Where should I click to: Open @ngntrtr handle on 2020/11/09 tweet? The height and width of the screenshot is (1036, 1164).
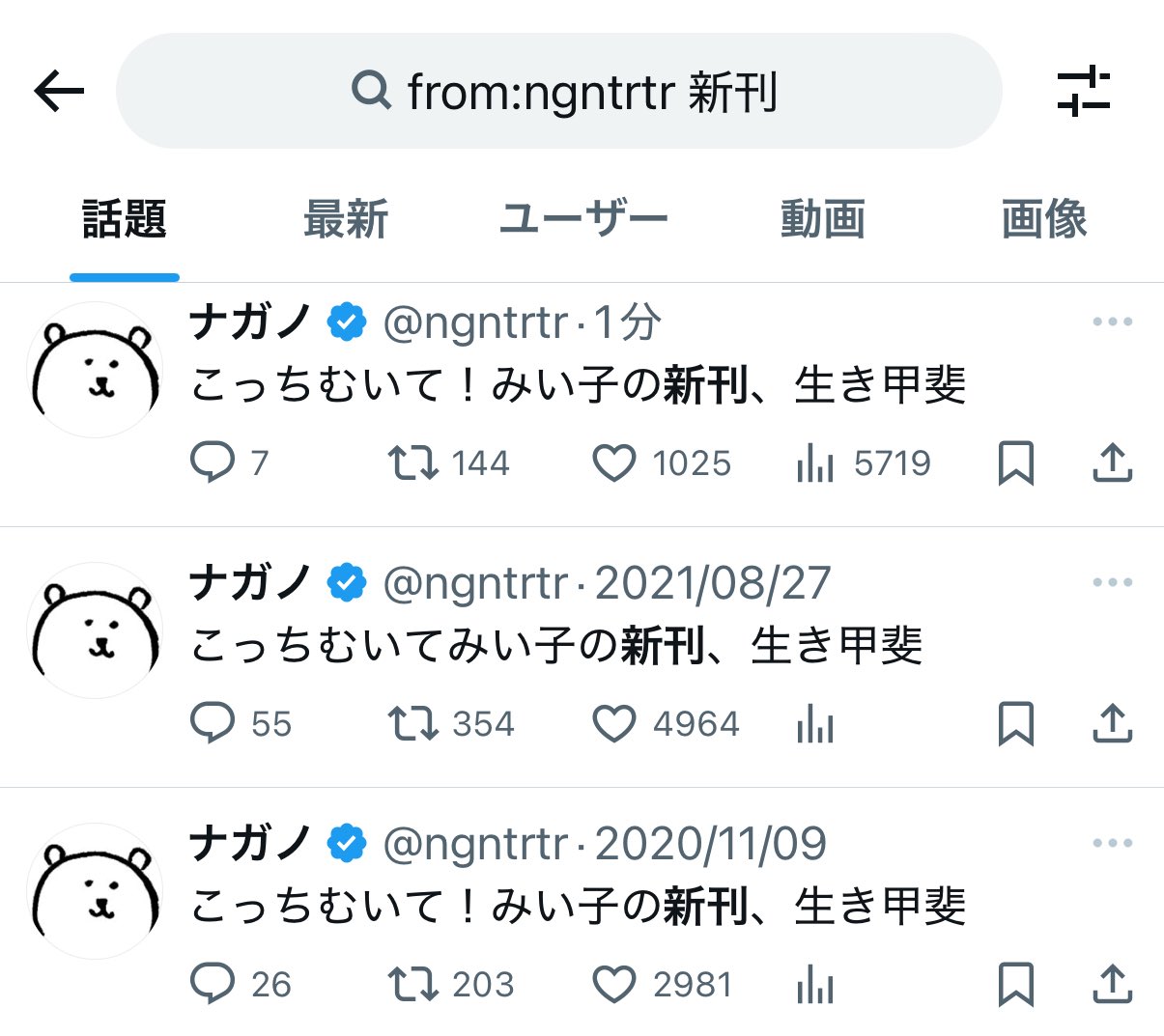pos(475,844)
